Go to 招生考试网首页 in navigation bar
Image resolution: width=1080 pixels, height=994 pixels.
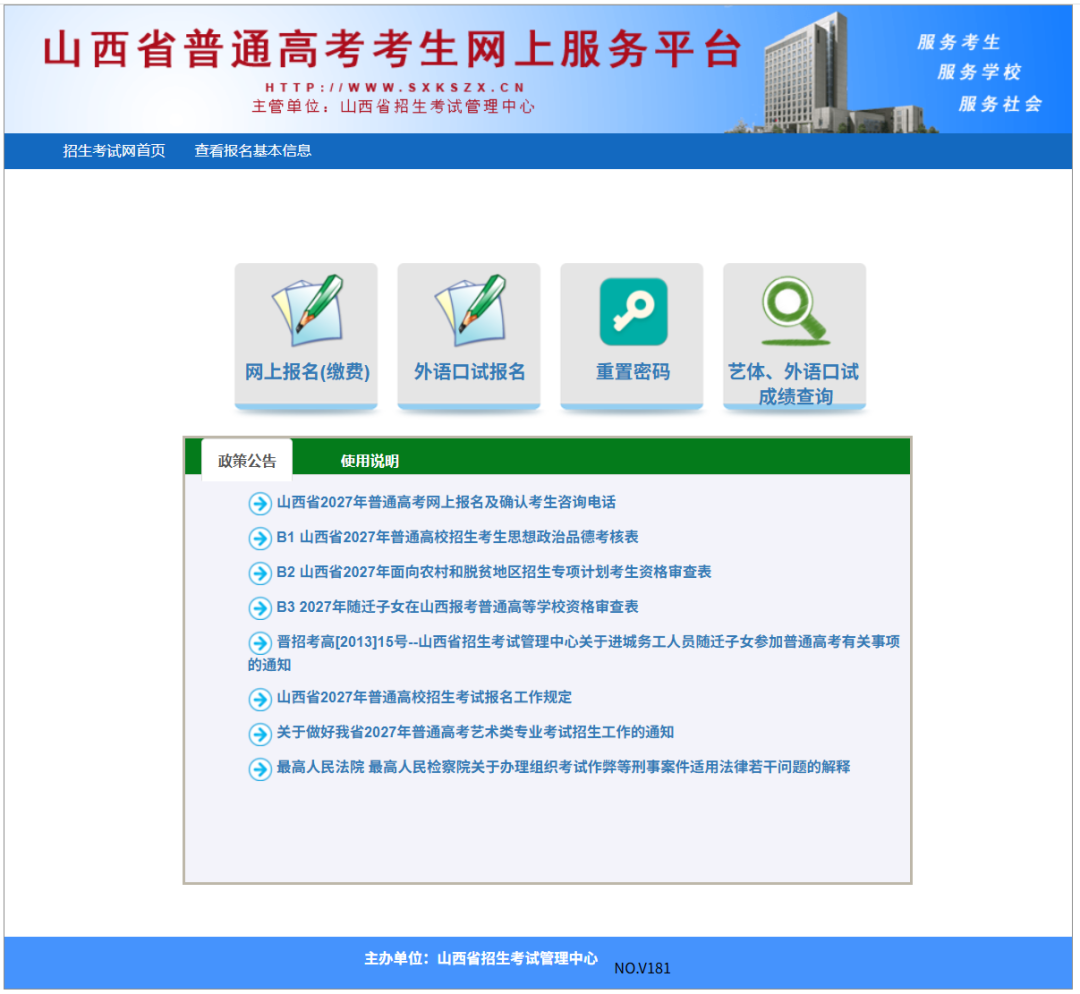[114, 151]
